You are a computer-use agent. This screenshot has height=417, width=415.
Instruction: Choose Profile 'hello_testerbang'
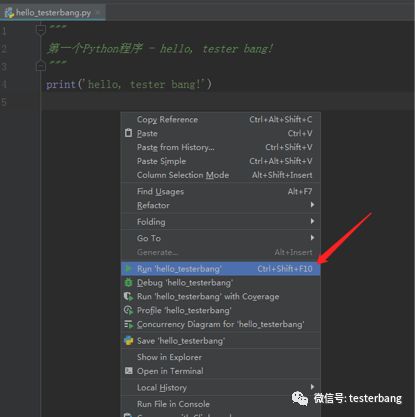pyautogui.click(x=220, y=310)
